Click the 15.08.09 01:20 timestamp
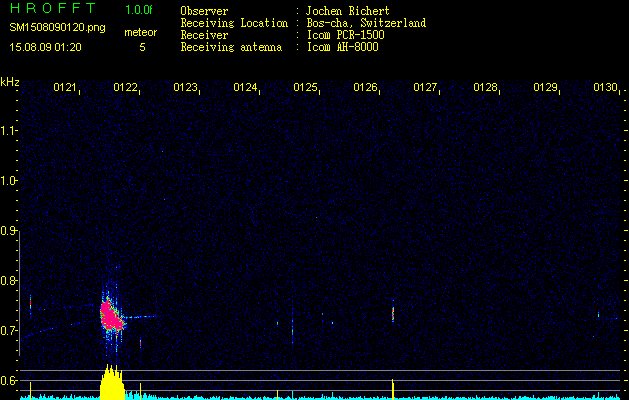This screenshot has height=400, width=629. click(45, 47)
